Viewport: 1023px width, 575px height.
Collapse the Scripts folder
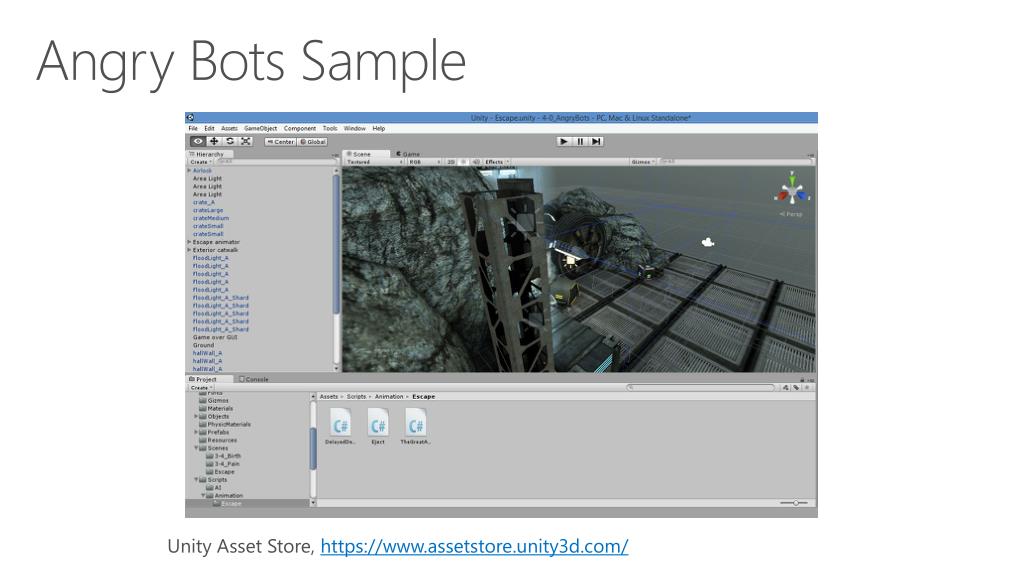pyautogui.click(x=196, y=480)
